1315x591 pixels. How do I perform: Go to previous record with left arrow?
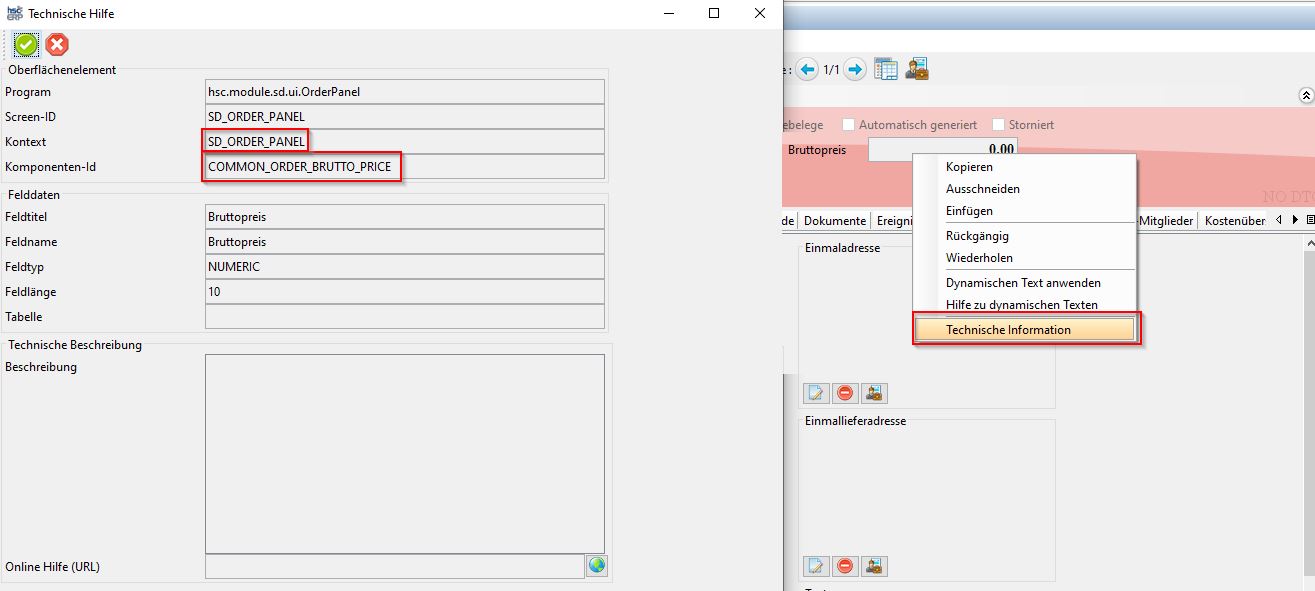808,70
